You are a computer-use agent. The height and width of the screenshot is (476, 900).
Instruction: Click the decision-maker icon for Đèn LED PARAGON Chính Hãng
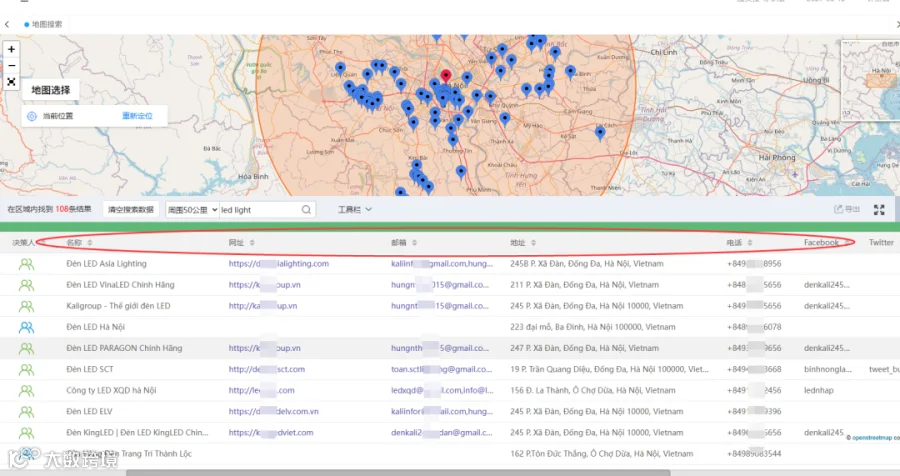point(26,349)
